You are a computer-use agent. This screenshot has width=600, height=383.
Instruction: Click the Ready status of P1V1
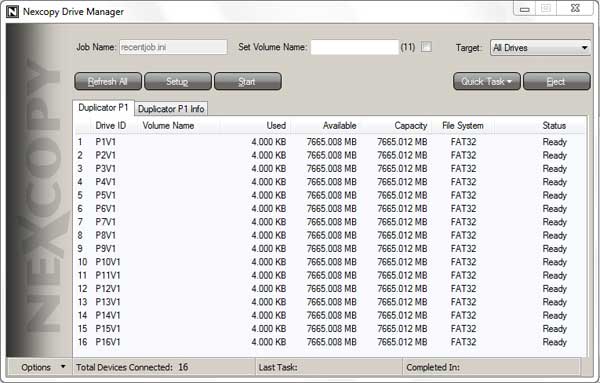(x=554, y=142)
